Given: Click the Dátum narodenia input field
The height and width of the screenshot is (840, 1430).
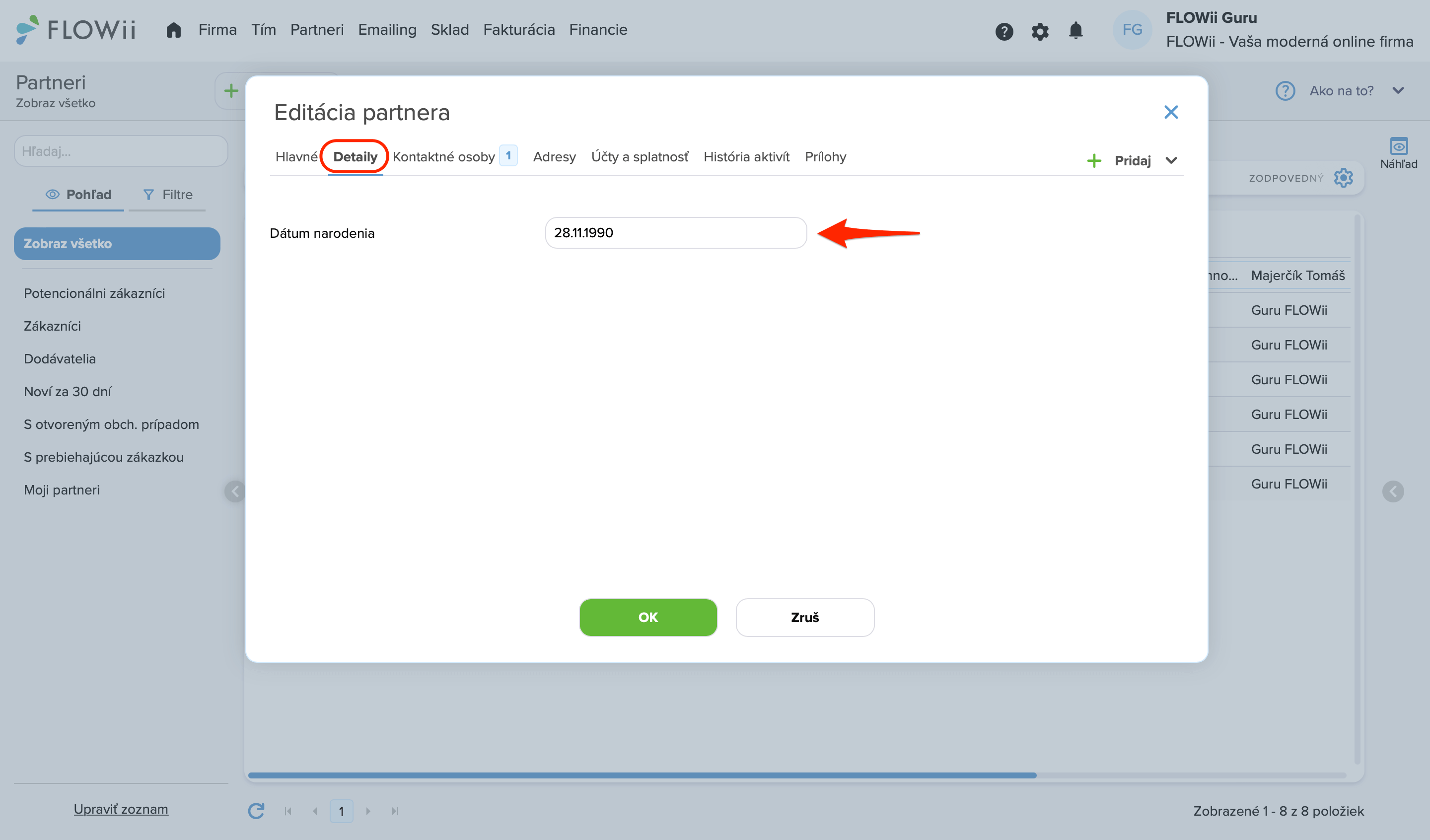Looking at the screenshot, I should pyautogui.click(x=676, y=233).
